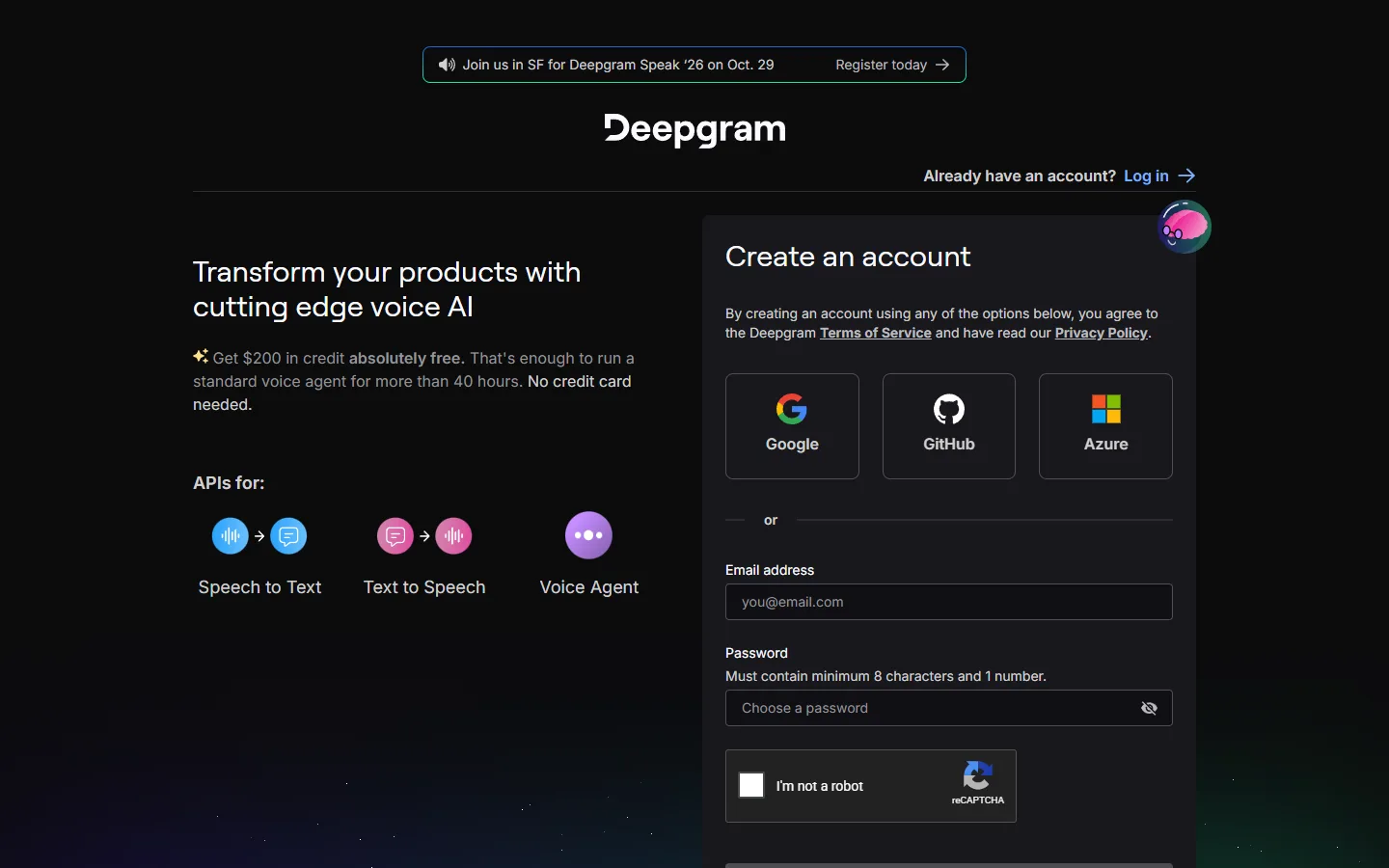Click the Deepgram logo
Image resolution: width=1389 pixels, height=868 pixels.
tap(694, 129)
